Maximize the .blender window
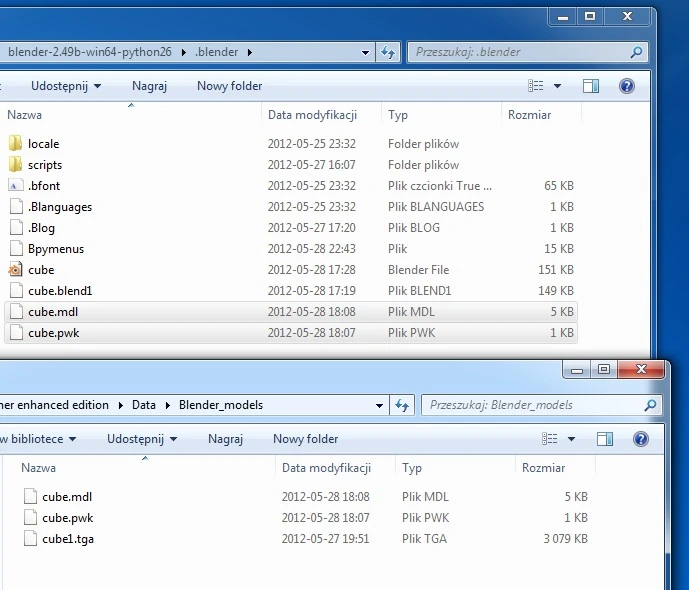This screenshot has width=689, height=590. click(590, 16)
